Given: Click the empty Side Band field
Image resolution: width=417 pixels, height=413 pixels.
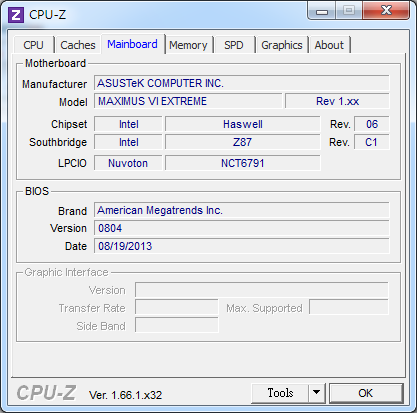Looking at the screenshot, I should 177,325.
